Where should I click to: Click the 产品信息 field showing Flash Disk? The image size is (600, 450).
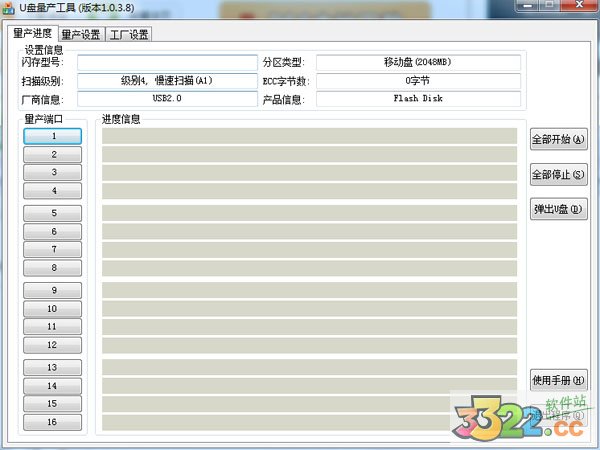[418, 99]
